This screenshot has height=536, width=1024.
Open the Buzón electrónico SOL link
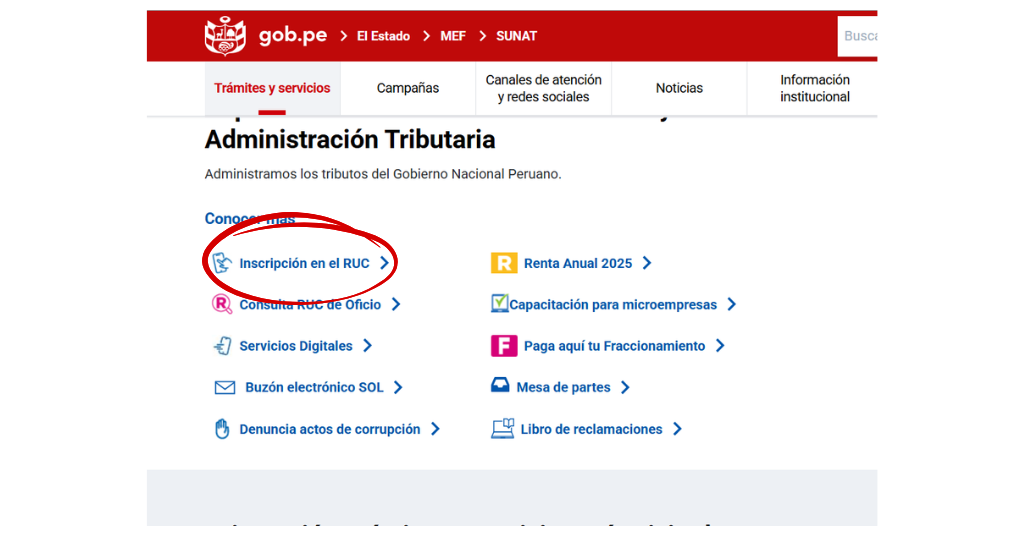[314, 387]
